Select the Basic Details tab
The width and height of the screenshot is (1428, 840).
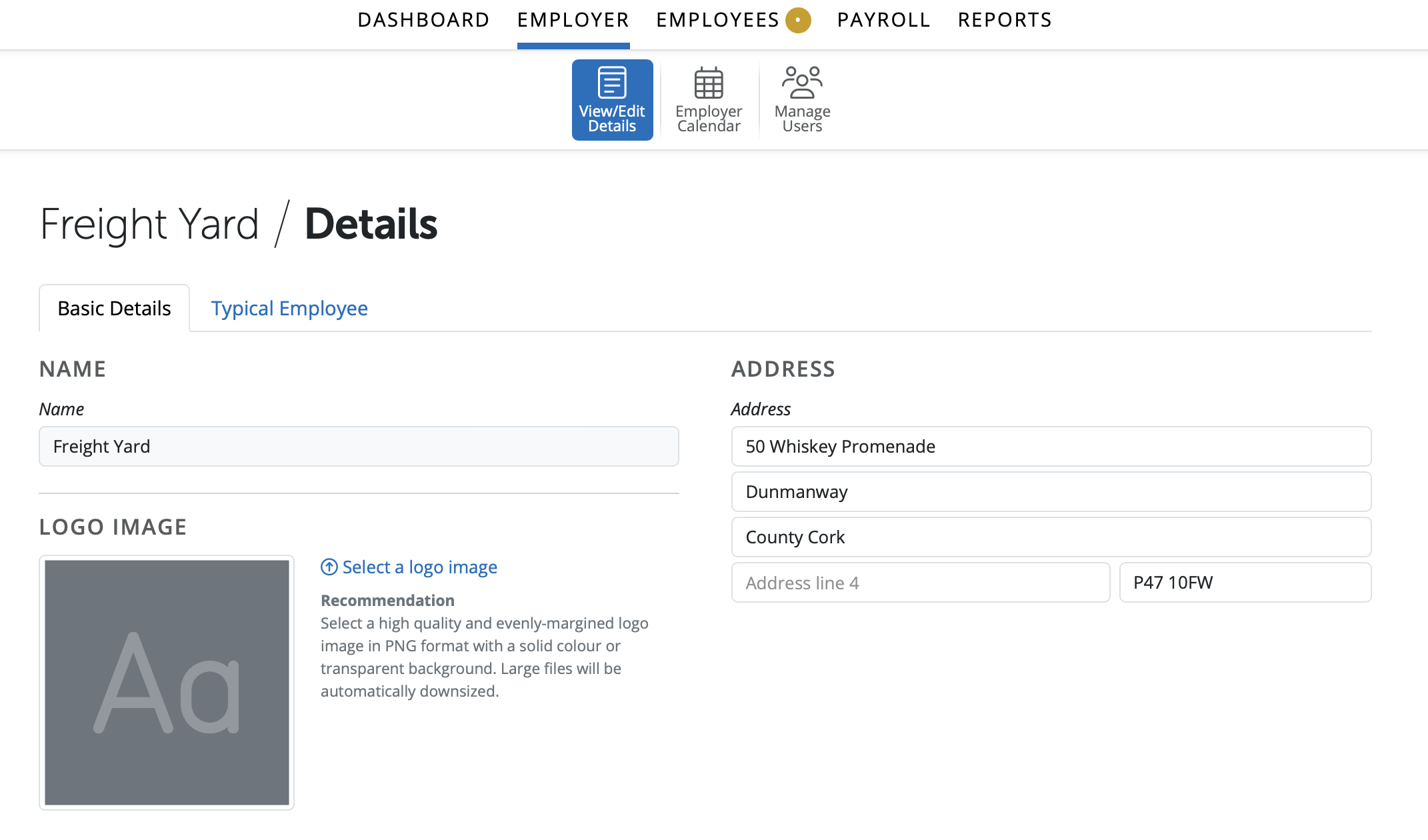click(114, 309)
